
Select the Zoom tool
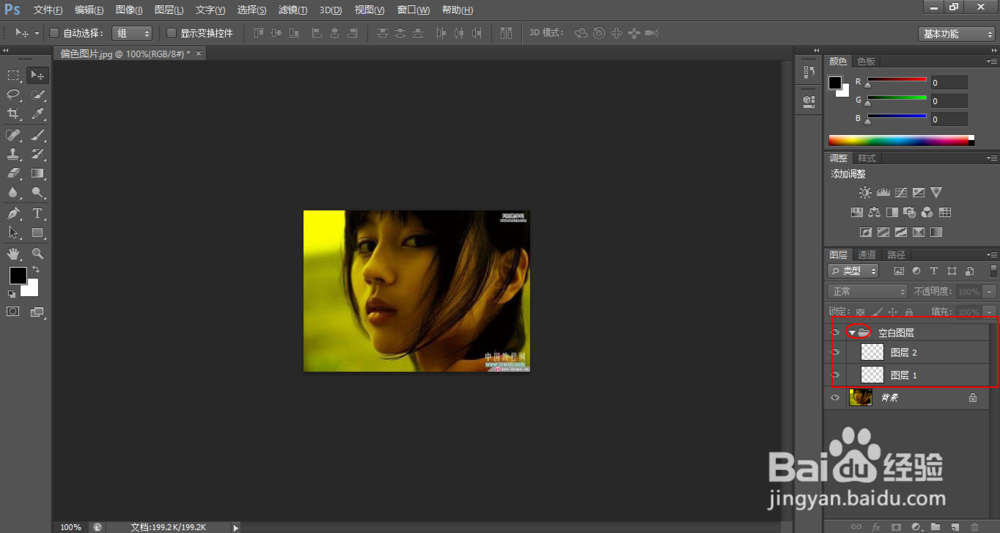(37, 253)
